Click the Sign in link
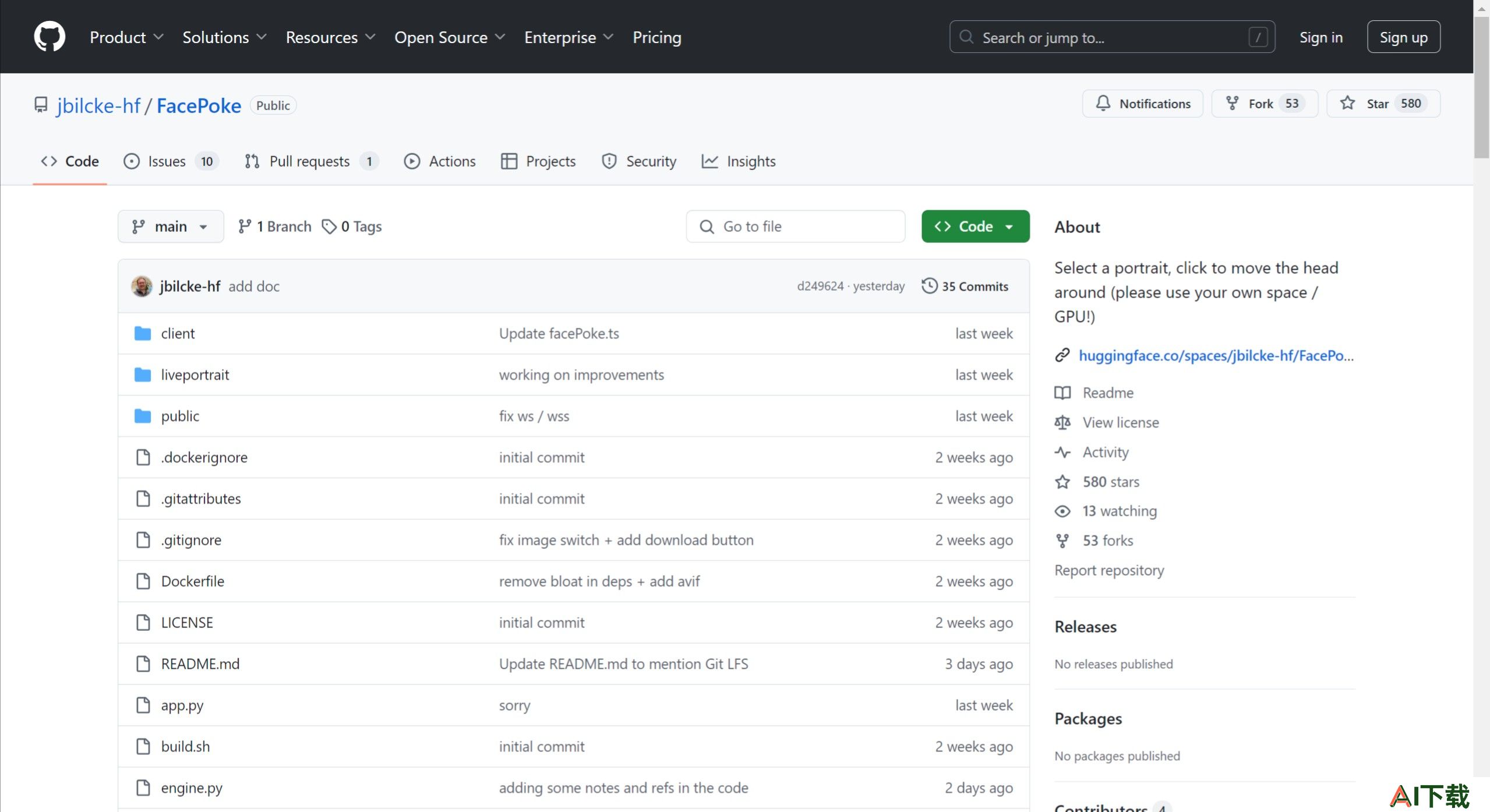The height and width of the screenshot is (812, 1490). (x=1320, y=37)
